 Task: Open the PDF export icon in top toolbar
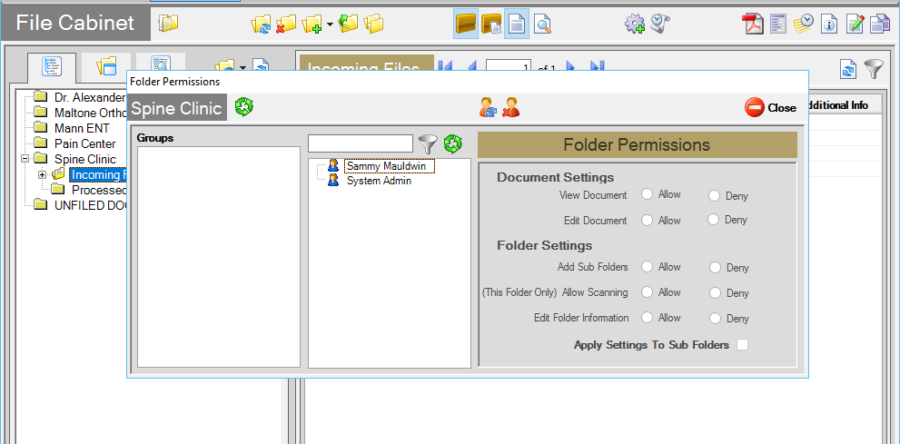click(x=752, y=23)
